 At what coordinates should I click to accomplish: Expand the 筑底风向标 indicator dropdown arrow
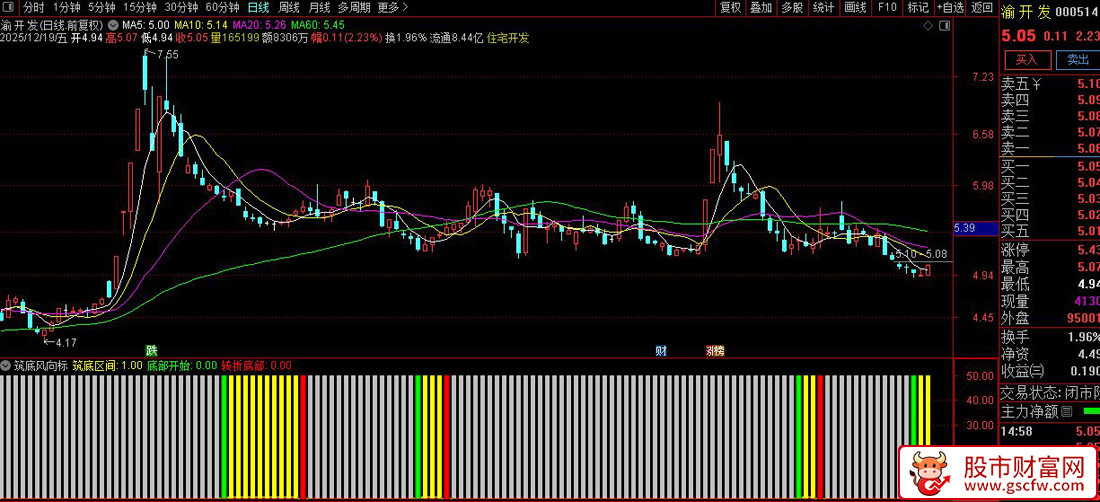[x=6, y=365]
